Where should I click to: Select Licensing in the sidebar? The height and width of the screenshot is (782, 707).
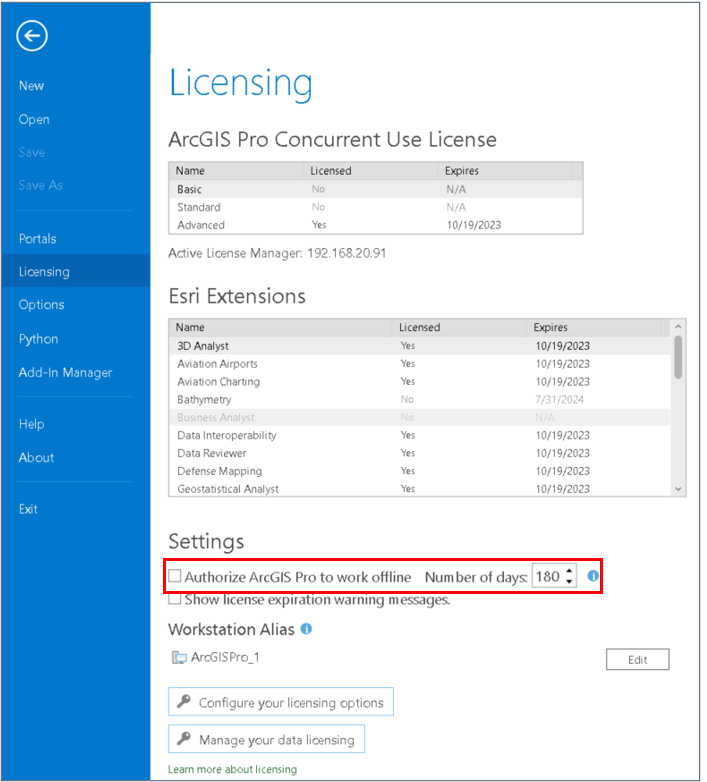75,272
